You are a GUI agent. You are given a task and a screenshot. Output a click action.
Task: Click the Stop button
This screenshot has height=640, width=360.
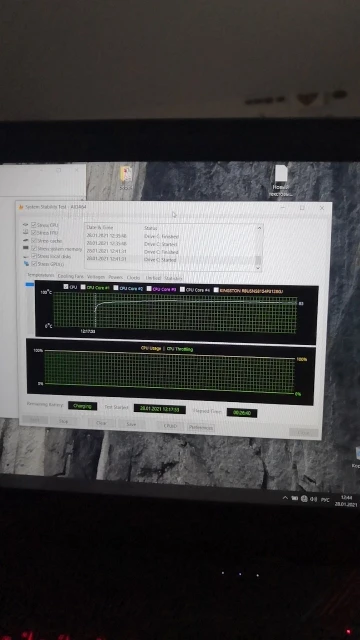click(63, 421)
